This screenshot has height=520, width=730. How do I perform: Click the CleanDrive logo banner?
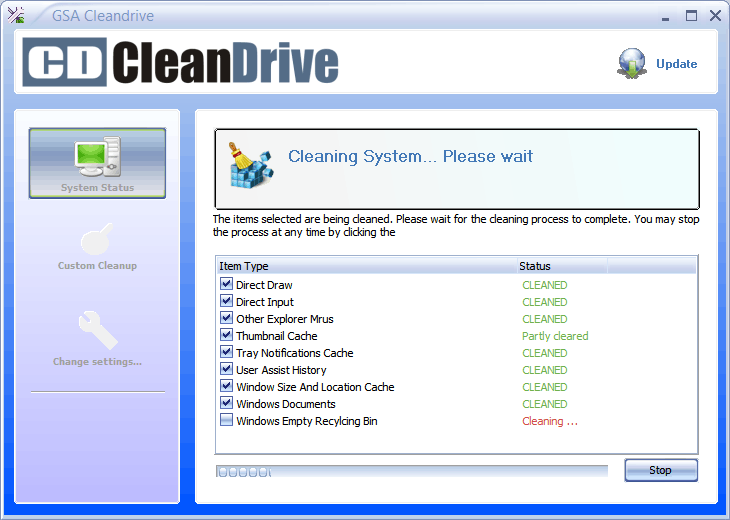181,62
